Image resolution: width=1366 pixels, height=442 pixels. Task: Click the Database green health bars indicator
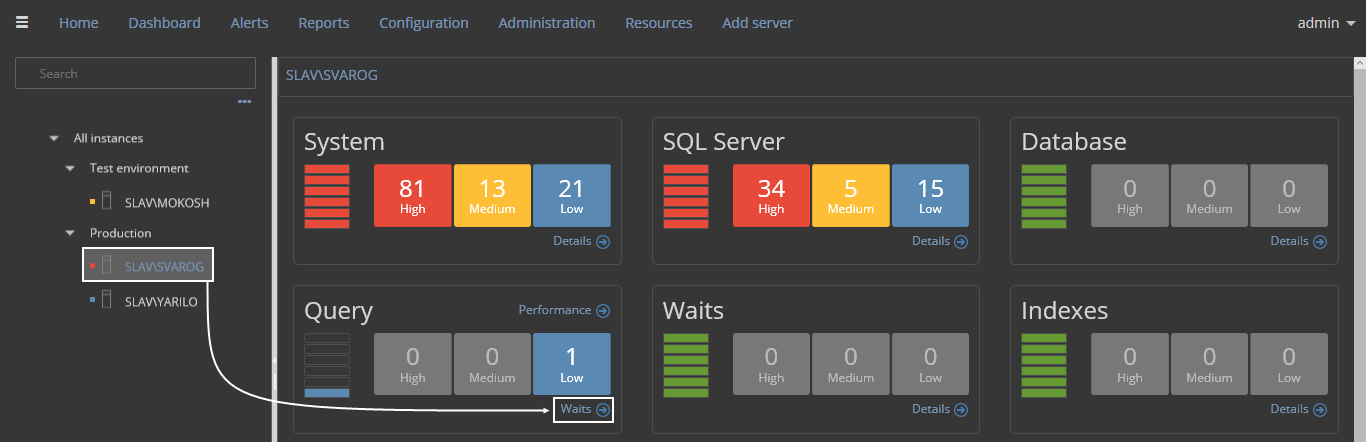[x=1044, y=196]
